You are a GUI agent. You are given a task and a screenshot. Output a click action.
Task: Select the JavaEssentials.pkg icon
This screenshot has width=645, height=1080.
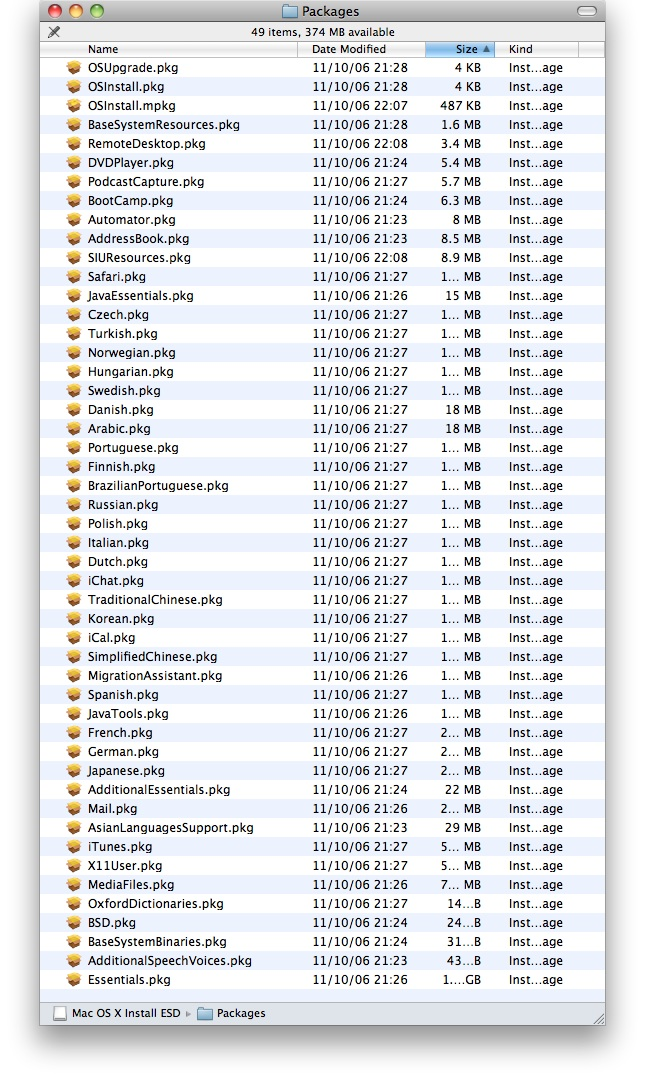coord(74,295)
